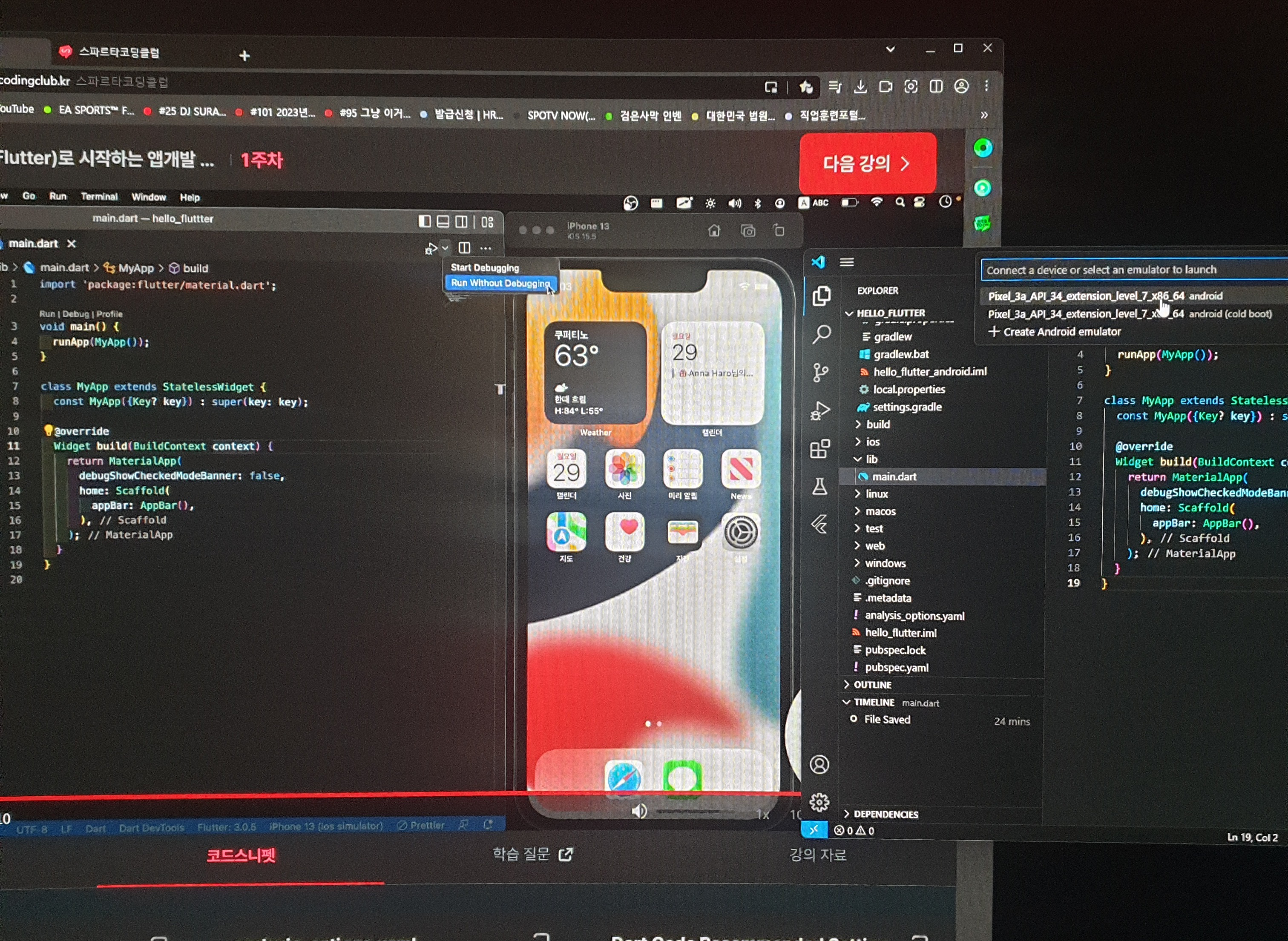1288x941 pixels.
Task: Open the Accounts menu in VS Code
Action: coord(819,764)
